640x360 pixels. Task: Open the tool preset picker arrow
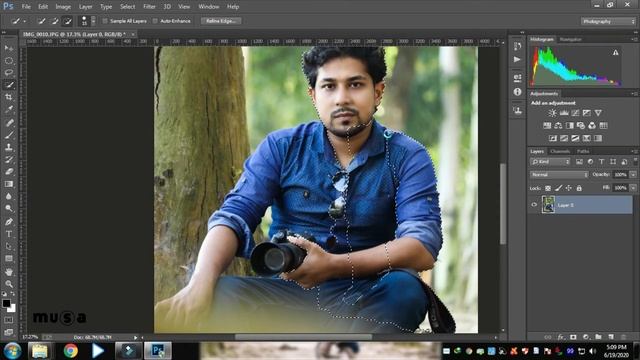(24, 21)
